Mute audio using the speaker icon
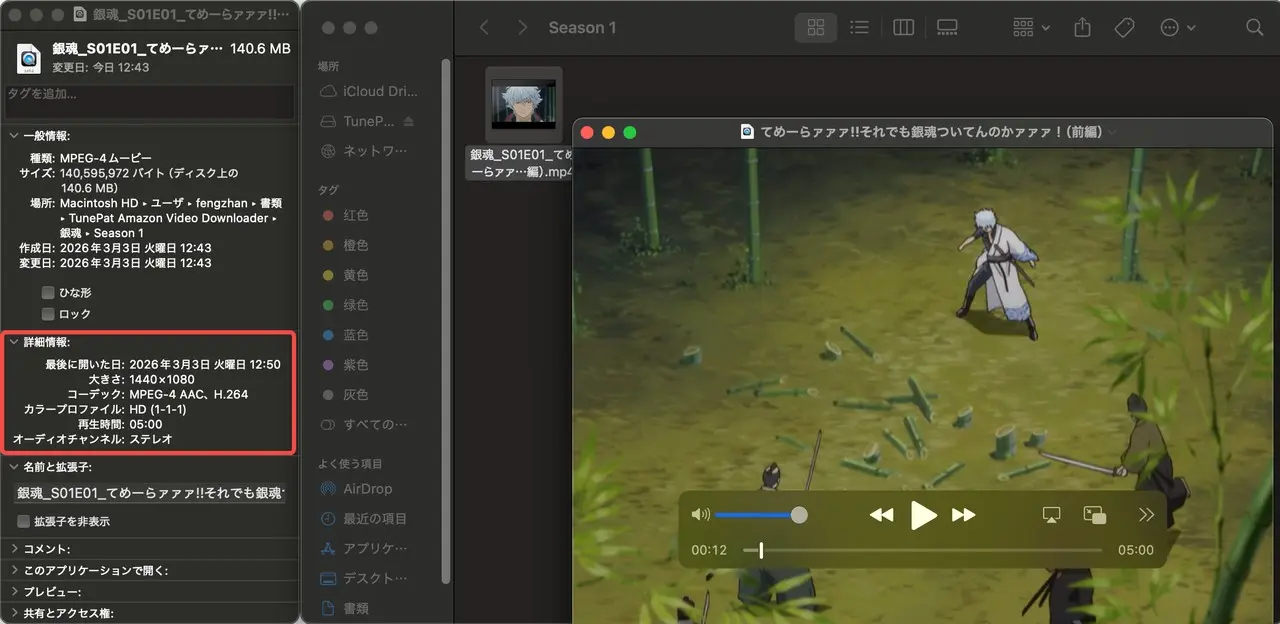The height and width of the screenshot is (624, 1280). coord(700,515)
